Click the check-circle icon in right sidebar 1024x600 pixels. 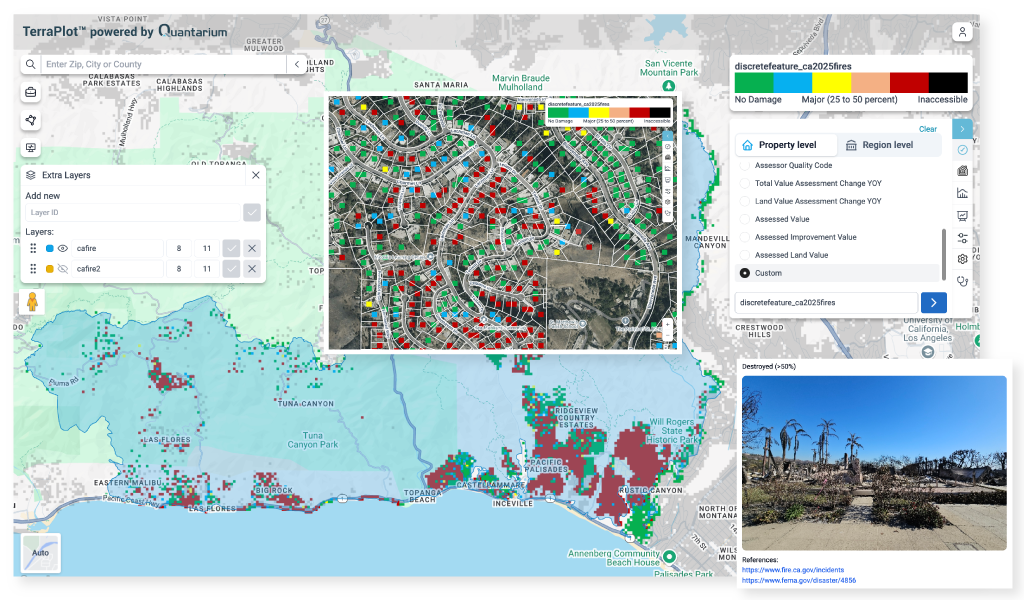click(963, 150)
